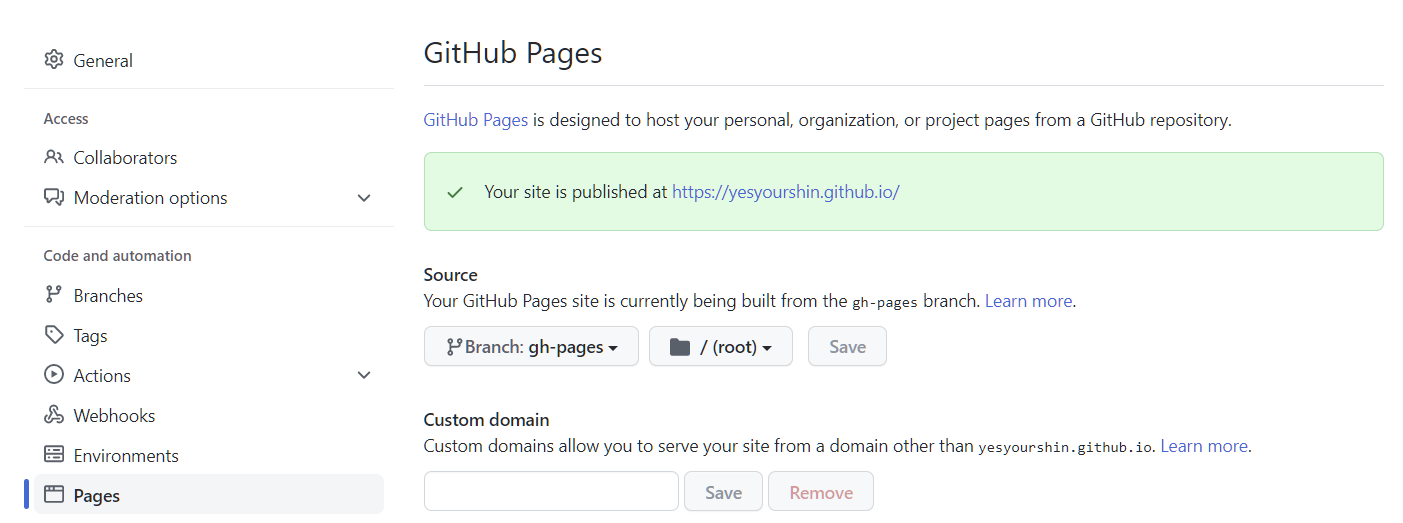This screenshot has width=1403, height=523.
Task: Click Learn more under Source
Action: 1029,301
